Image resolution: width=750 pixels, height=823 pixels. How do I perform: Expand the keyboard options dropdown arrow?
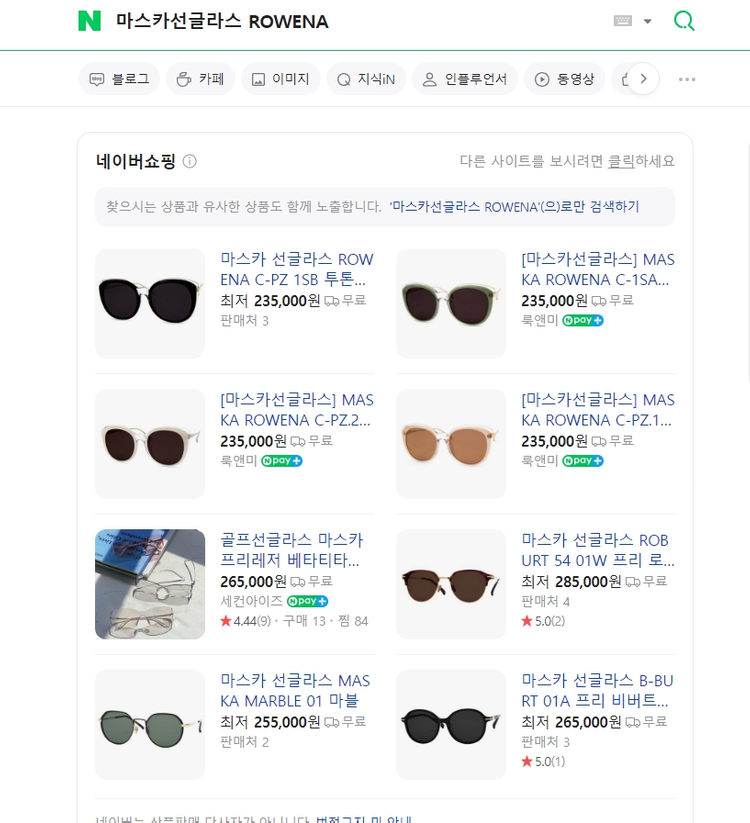click(x=648, y=22)
